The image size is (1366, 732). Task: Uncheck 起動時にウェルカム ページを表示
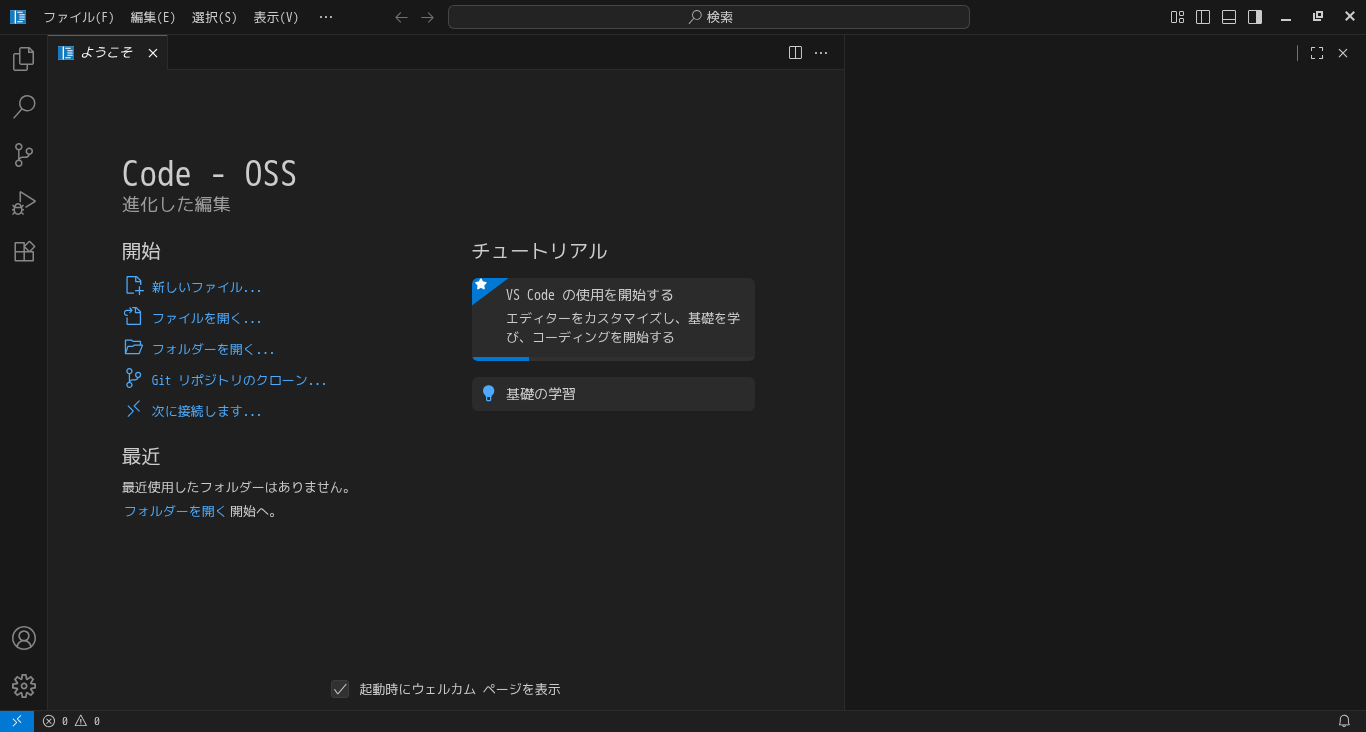[x=340, y=689]
